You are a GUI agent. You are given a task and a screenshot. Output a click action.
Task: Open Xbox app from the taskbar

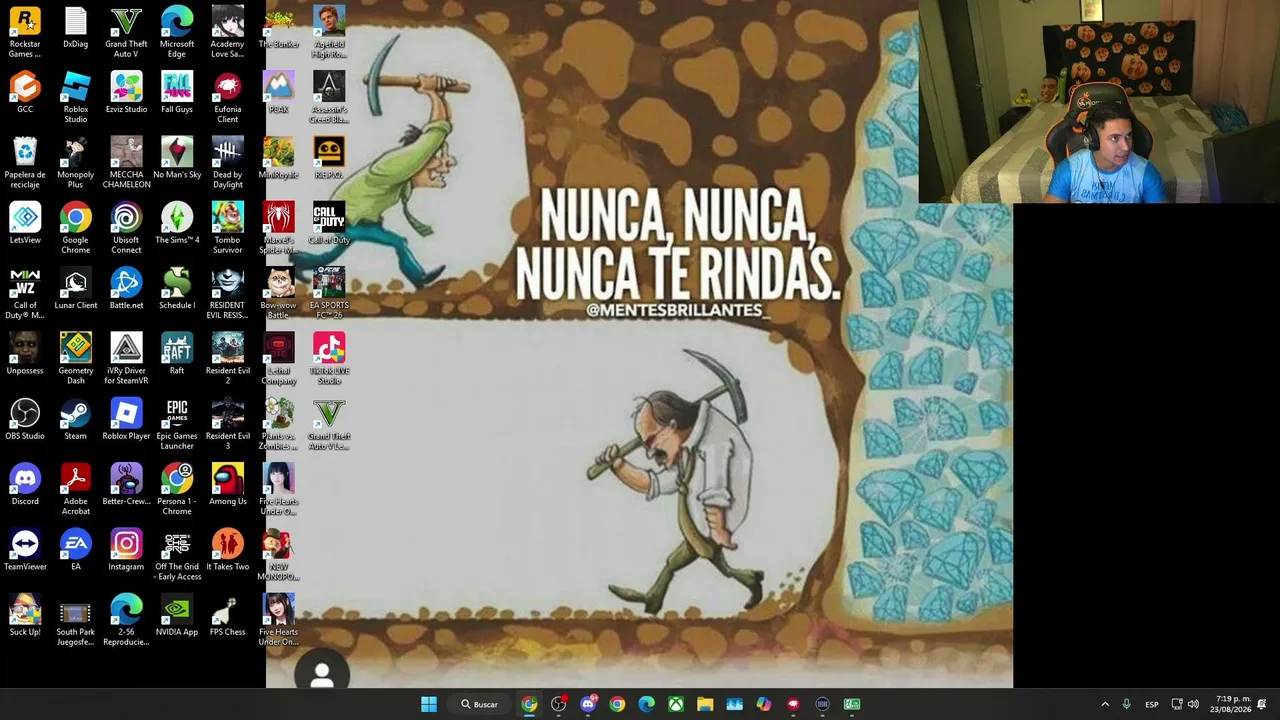(676, 704)
